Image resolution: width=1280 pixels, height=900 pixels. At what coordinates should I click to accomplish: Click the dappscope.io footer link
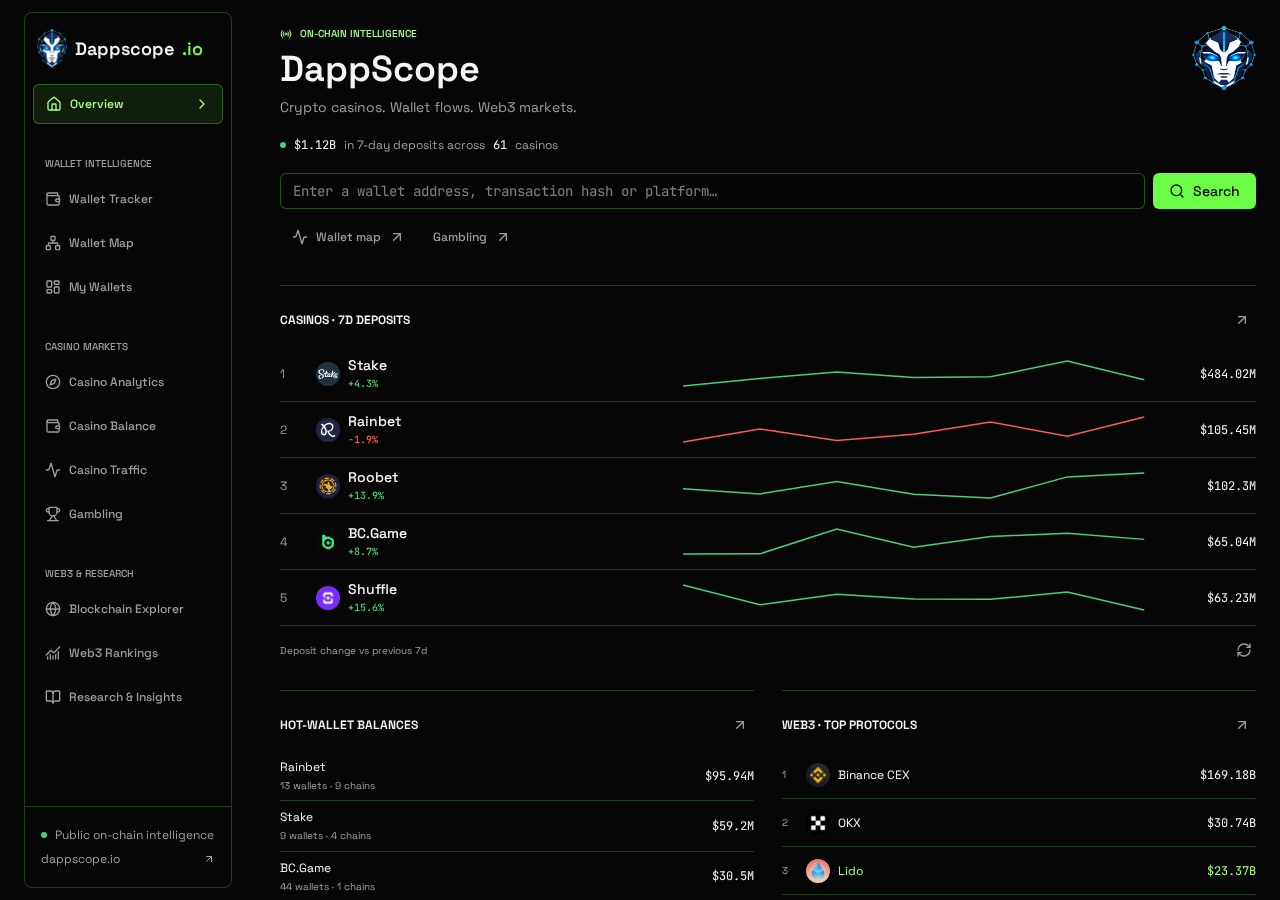(128, 859)
